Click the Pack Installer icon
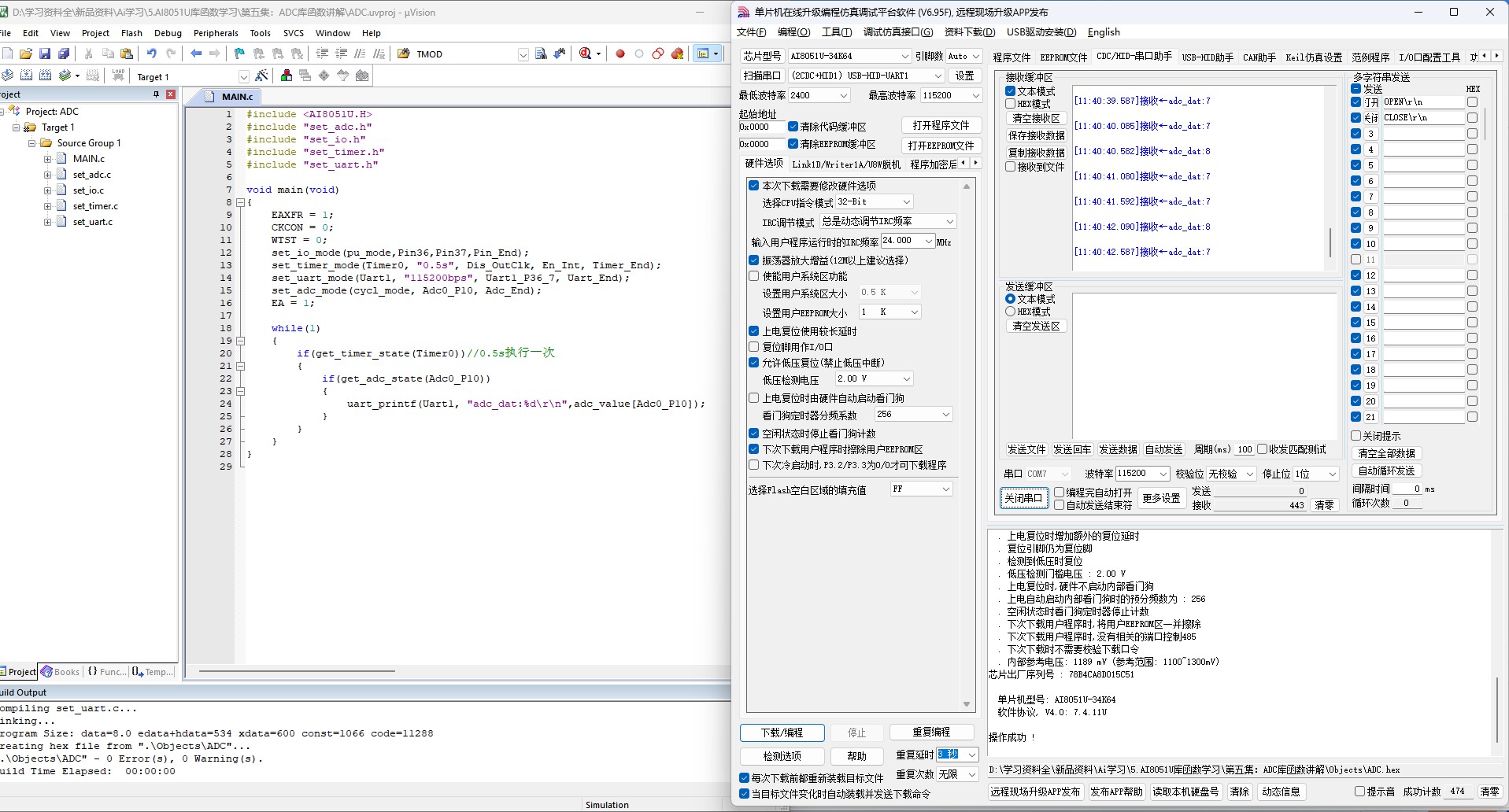The height and width of the screenshot is (812, 1509). [362, 76]
